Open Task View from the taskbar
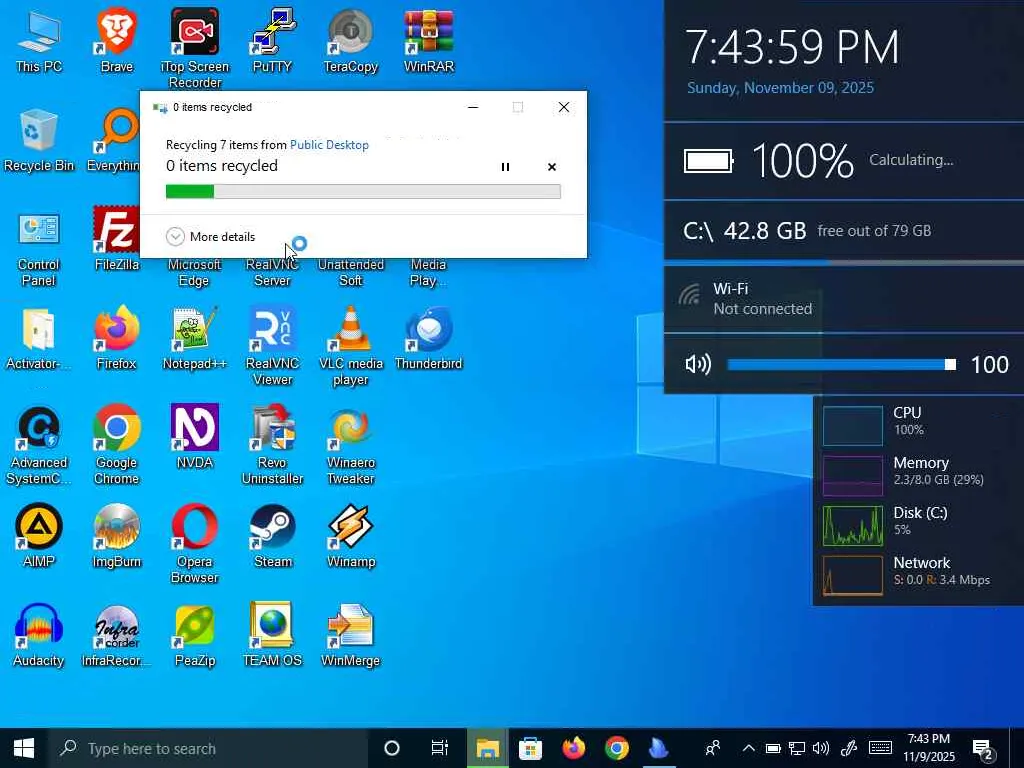1024x768 pixels. [x=440, y=748]
